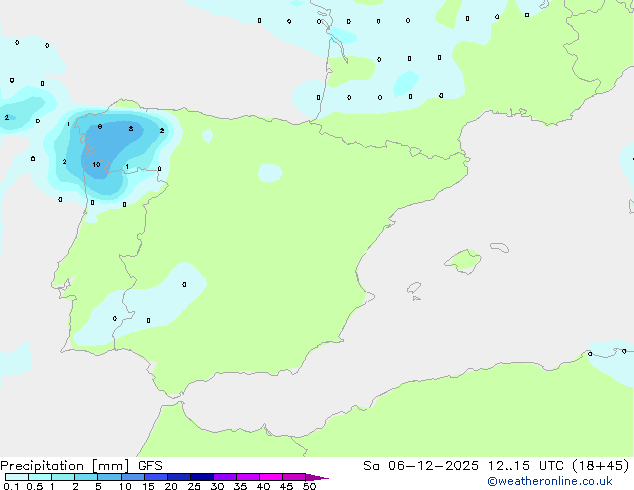Click the "20" legend scale label

coord(171,486)
